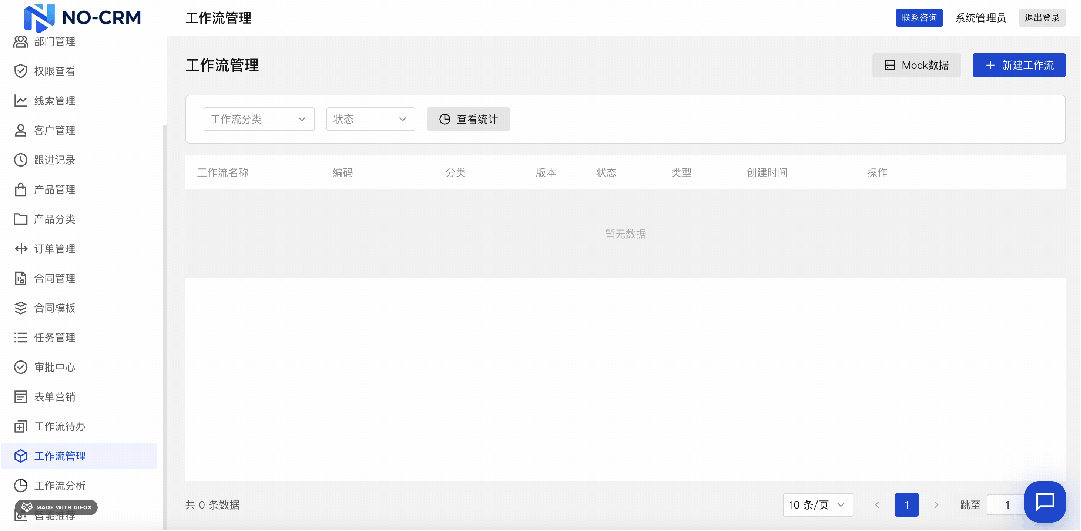Open 客户管理 via its person icon
This screenshot has height=531, width=1081.
[21, 130]
